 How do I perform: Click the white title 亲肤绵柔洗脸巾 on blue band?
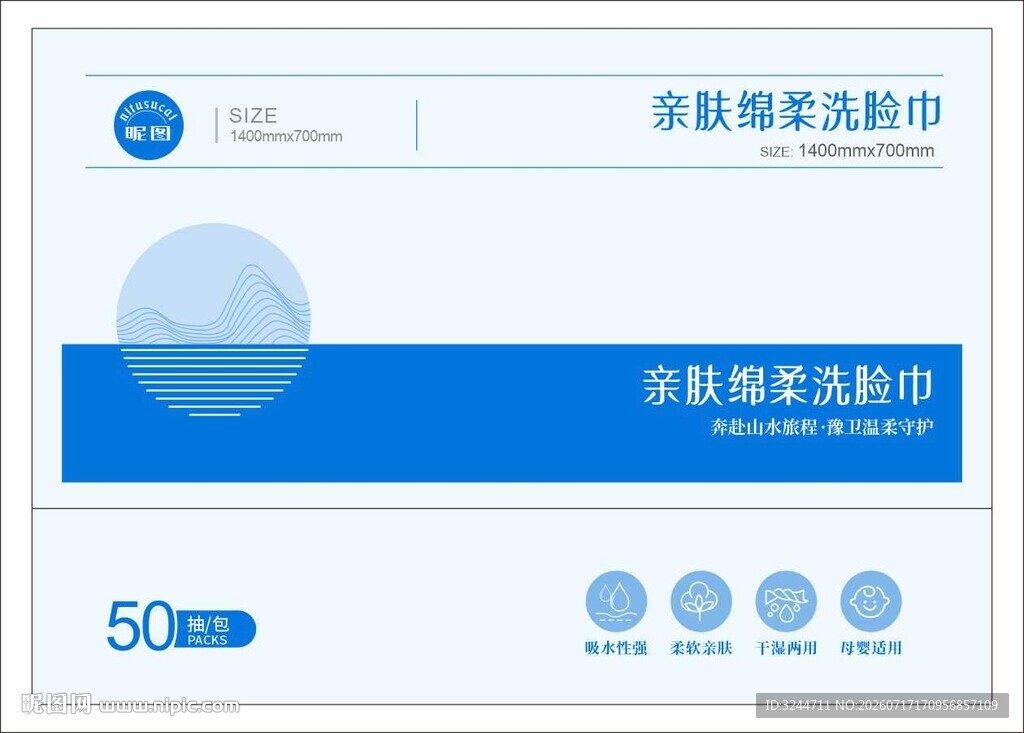(787, 385)
